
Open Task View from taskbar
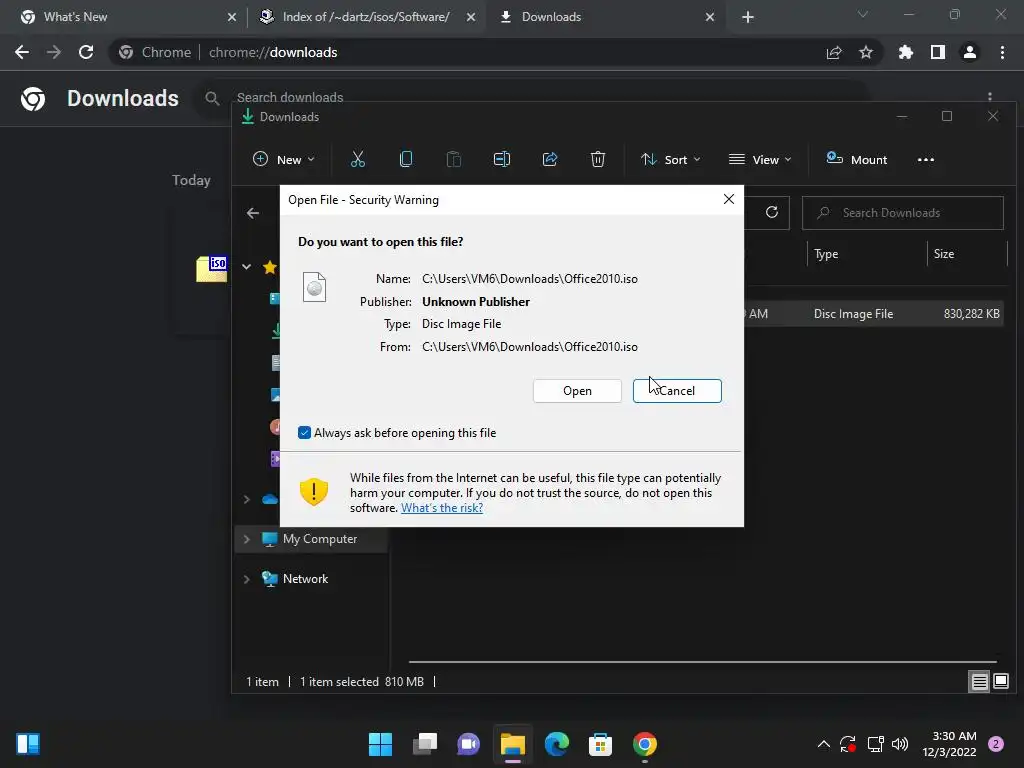[x=424, y=744]
